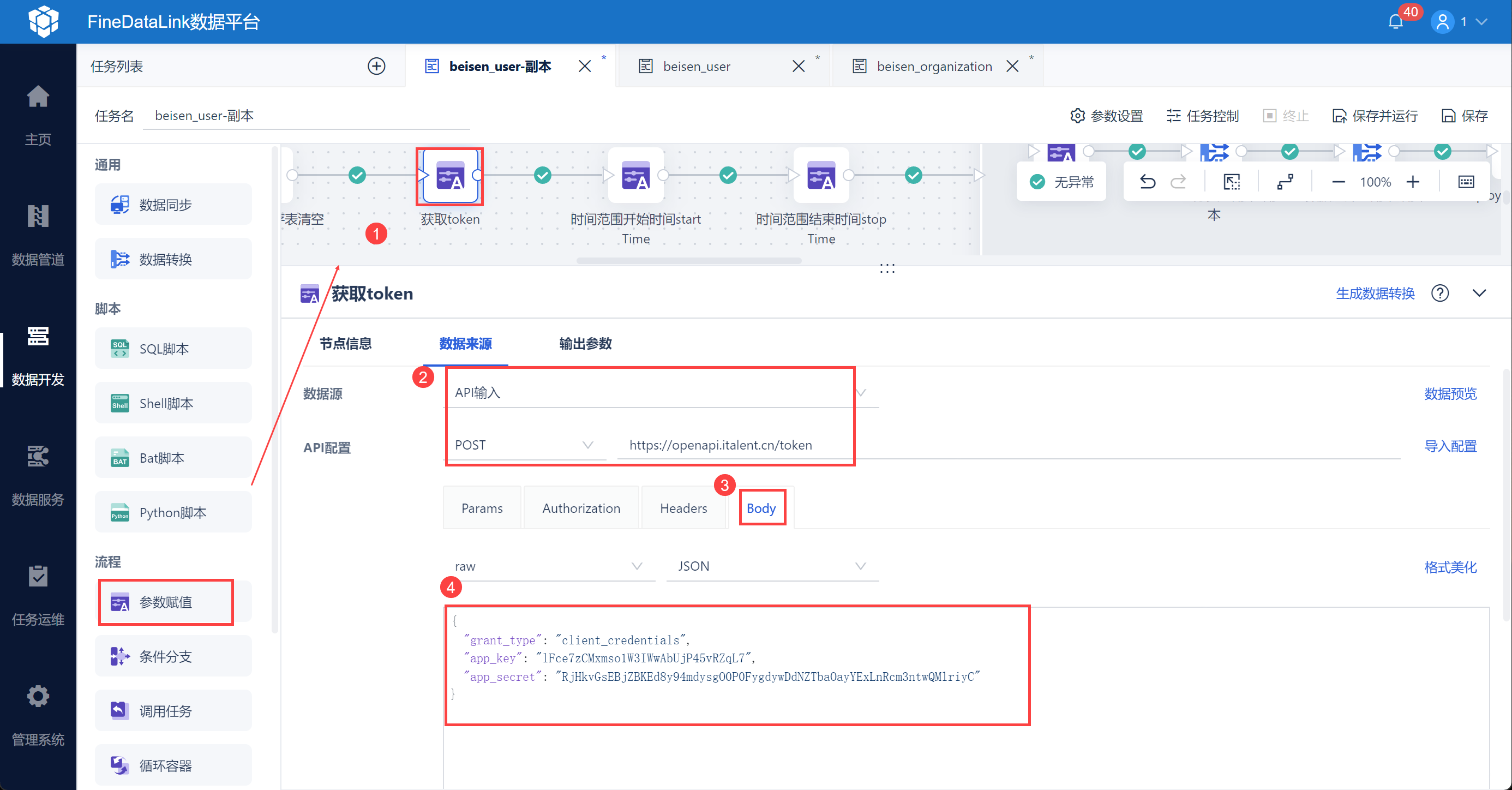Click the zoom-in plus control on canvas

[1413, 181]
